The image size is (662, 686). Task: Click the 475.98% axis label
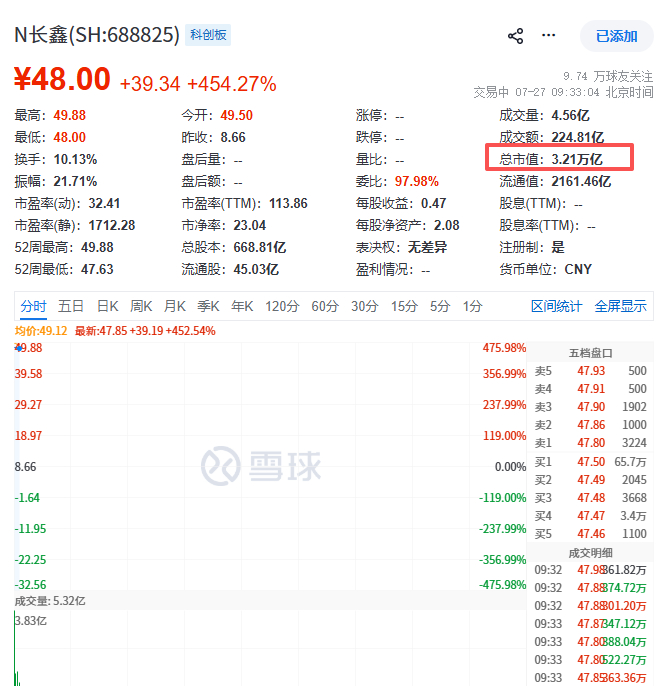point(504,348)
